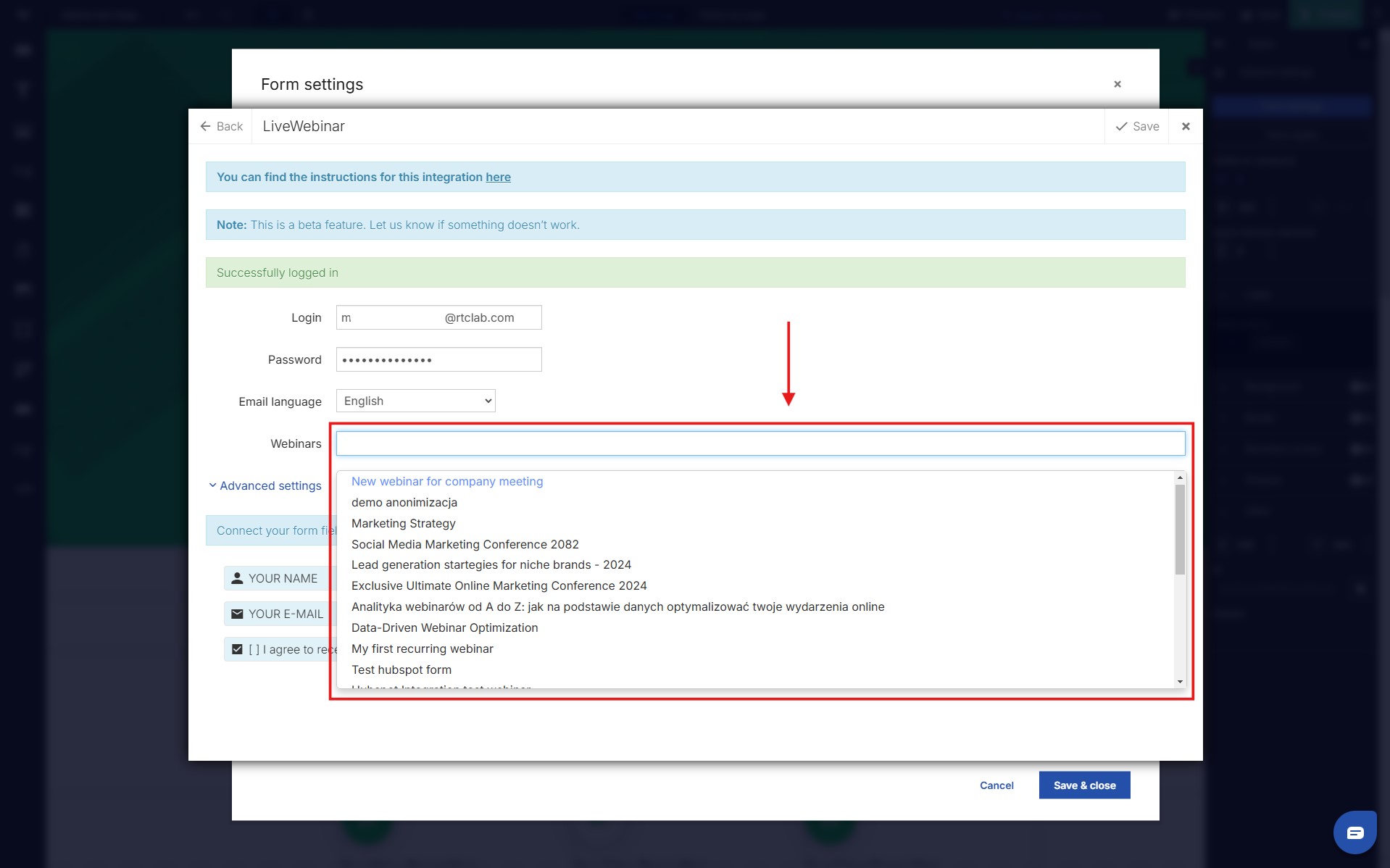Open the integration instructions 'here' link
Viewport: 1390px width, 868px height.
pyautogui.click(x=498, y=177)
